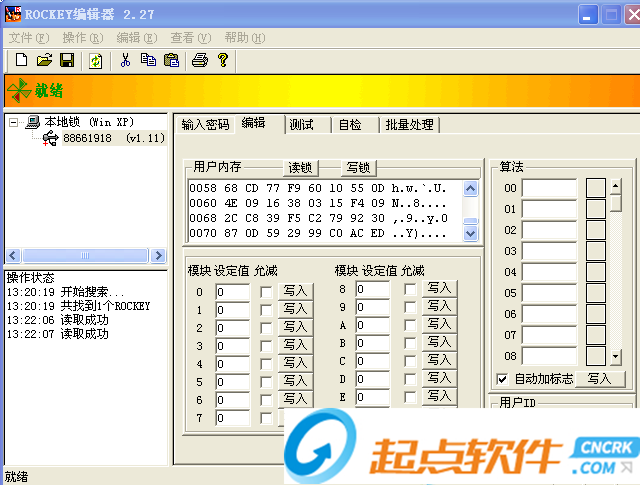Click the New file toolbar icon
Screen dimensions: 640x485
pos(21,60)
